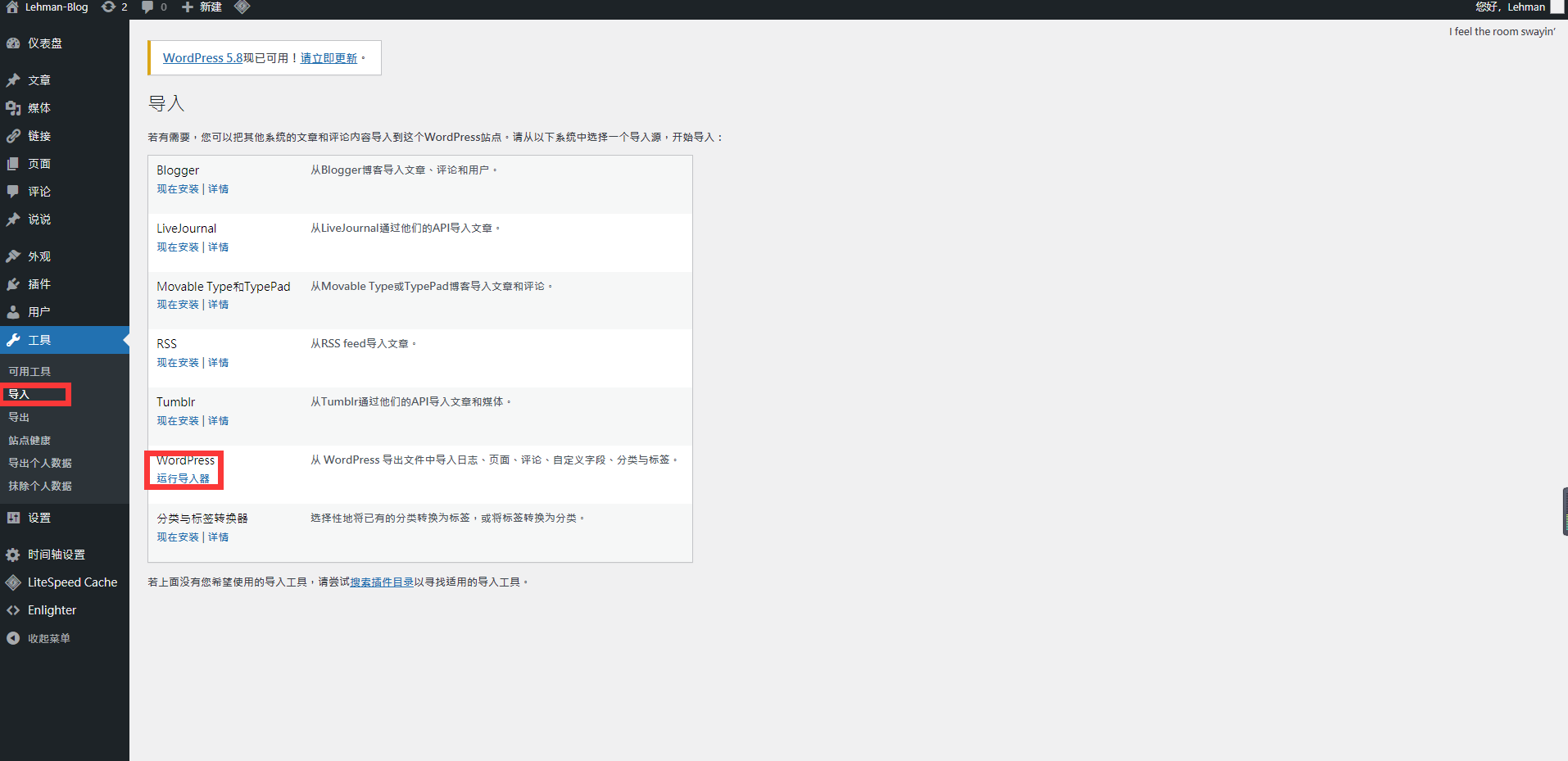Open the updates icon showing 2
This screenshot has height=761, width=1568.
click(108, 7)
